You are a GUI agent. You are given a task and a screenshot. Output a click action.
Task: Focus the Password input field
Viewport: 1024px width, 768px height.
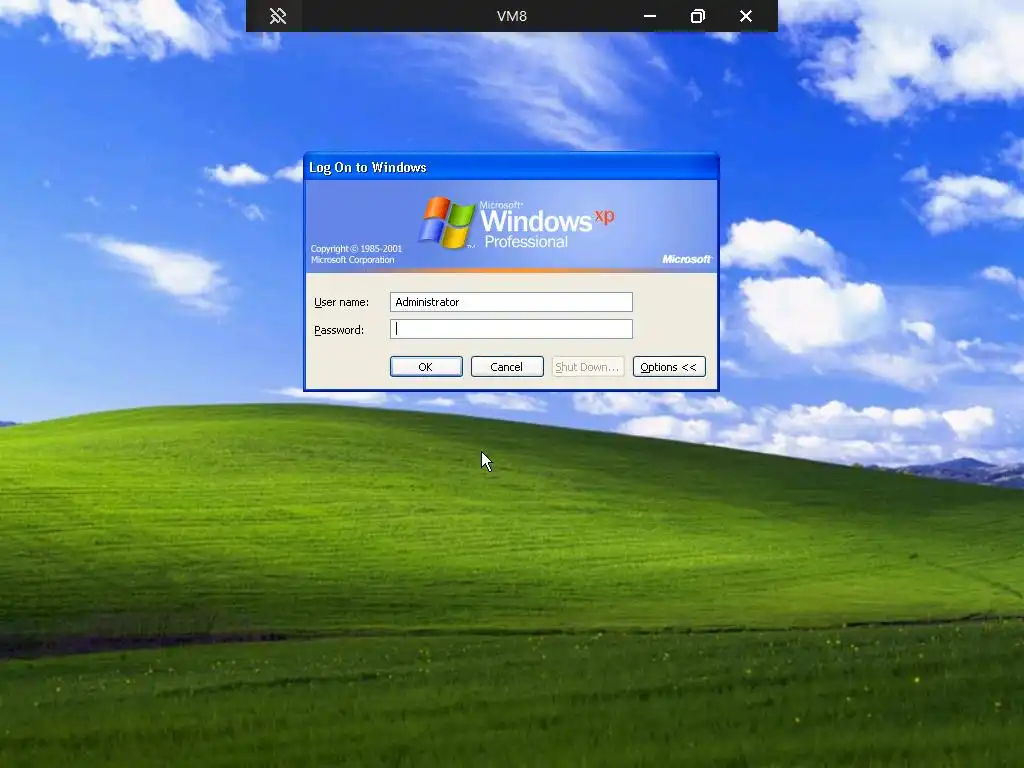[x=511, y=329]
